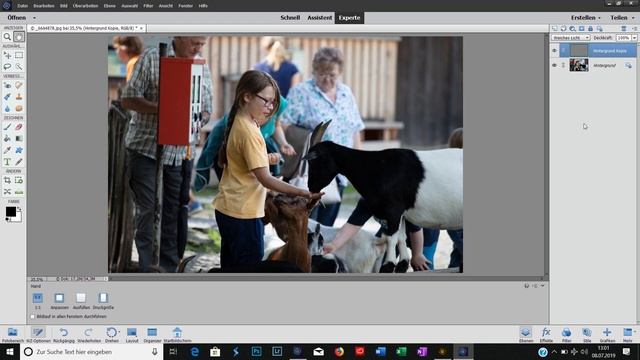Click the Ausfüllen fill screen button

tap(81, 301)
